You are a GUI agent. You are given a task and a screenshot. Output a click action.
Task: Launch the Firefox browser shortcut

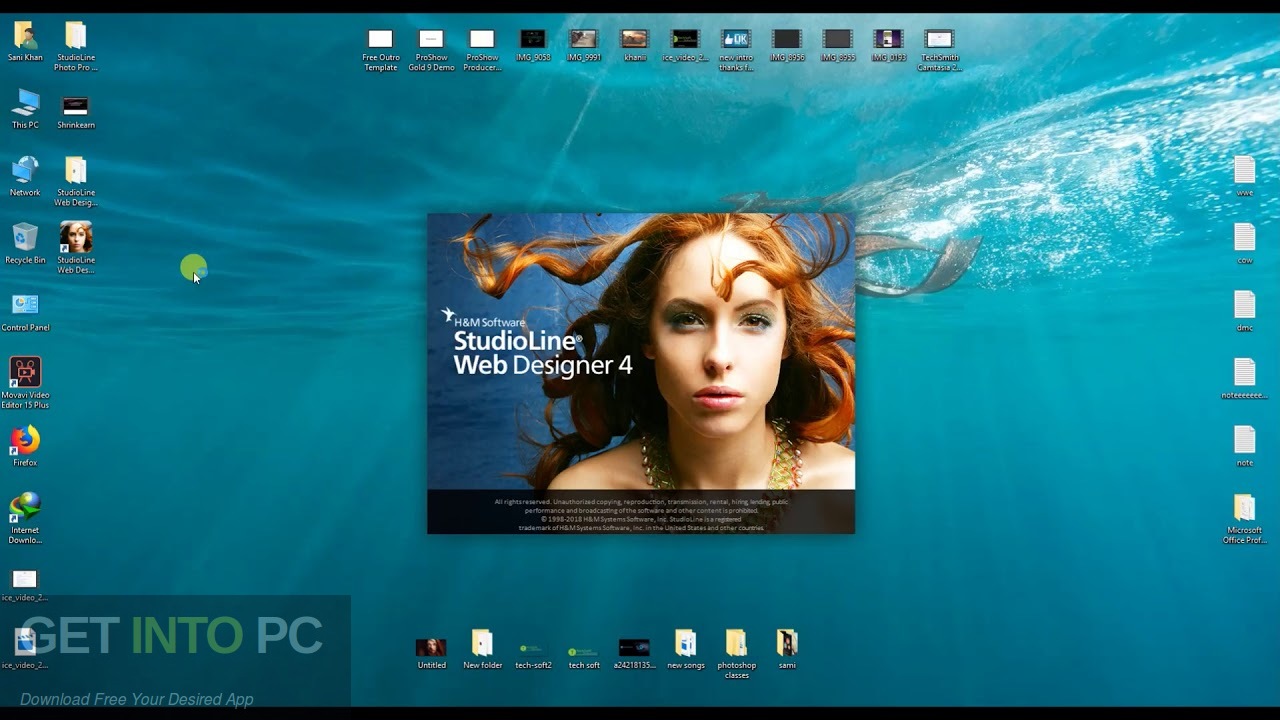[x=25, y=442]
